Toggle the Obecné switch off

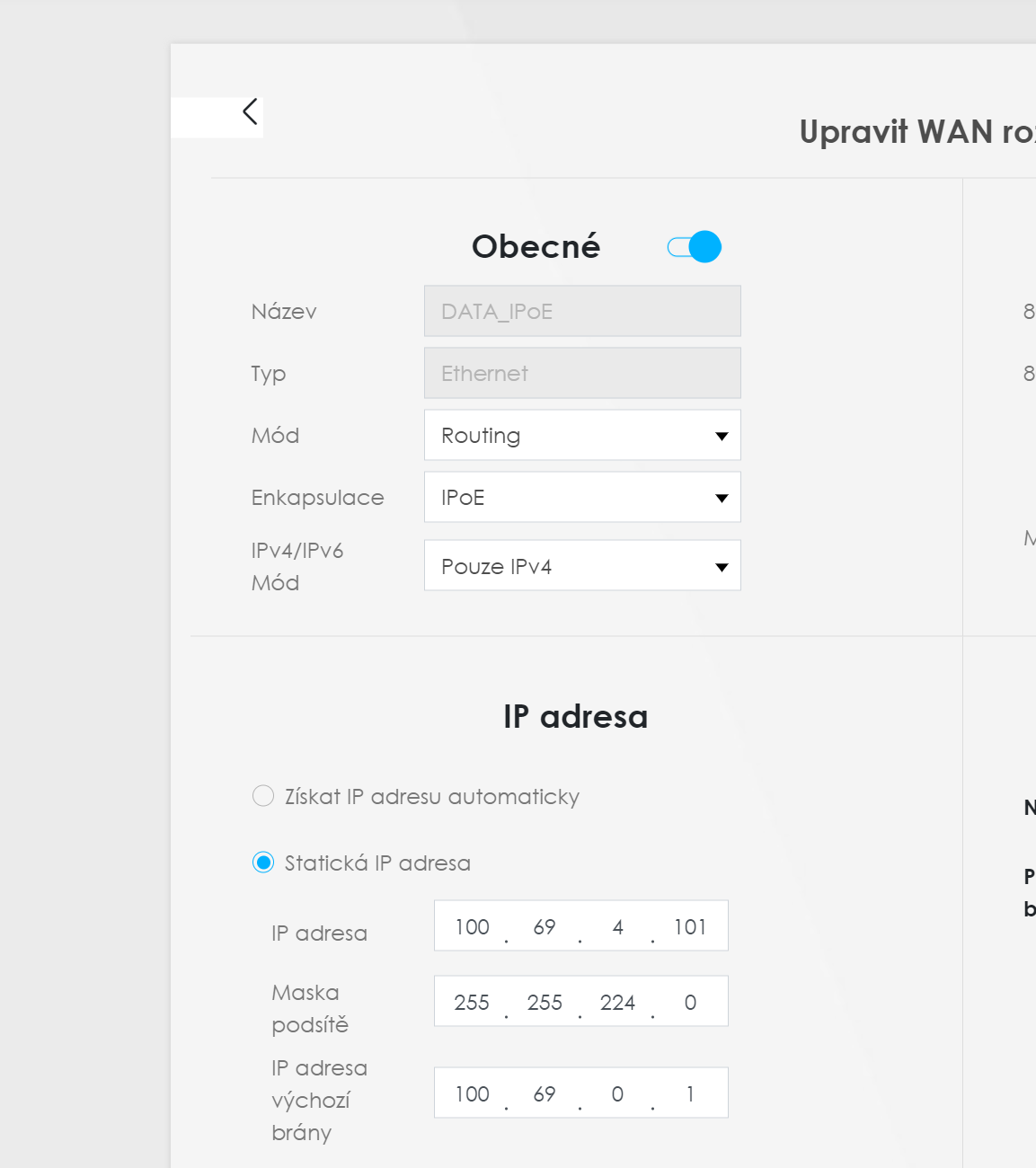(695, 247)
